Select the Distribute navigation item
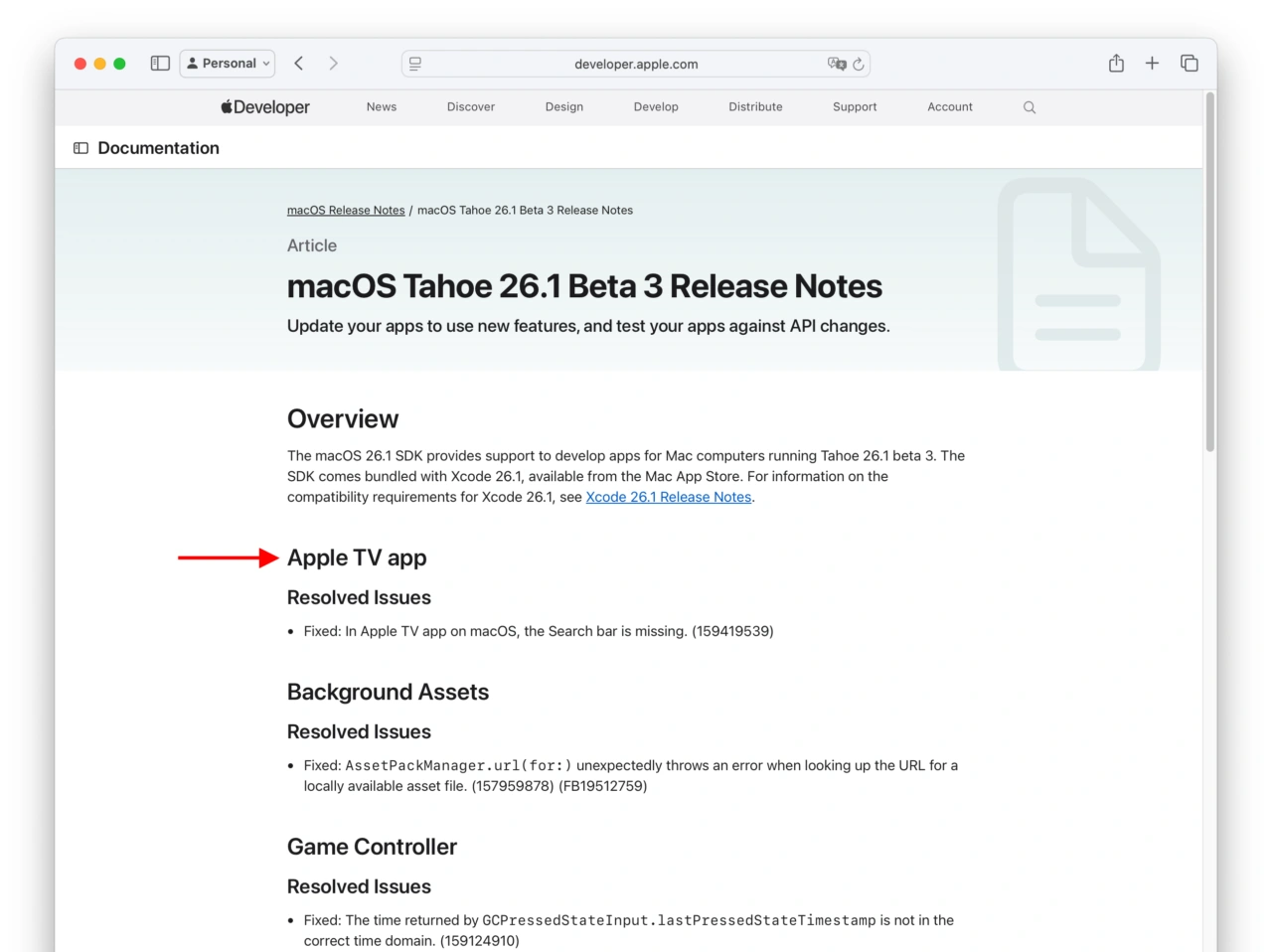1272x952 pixels. click(755, 106)
